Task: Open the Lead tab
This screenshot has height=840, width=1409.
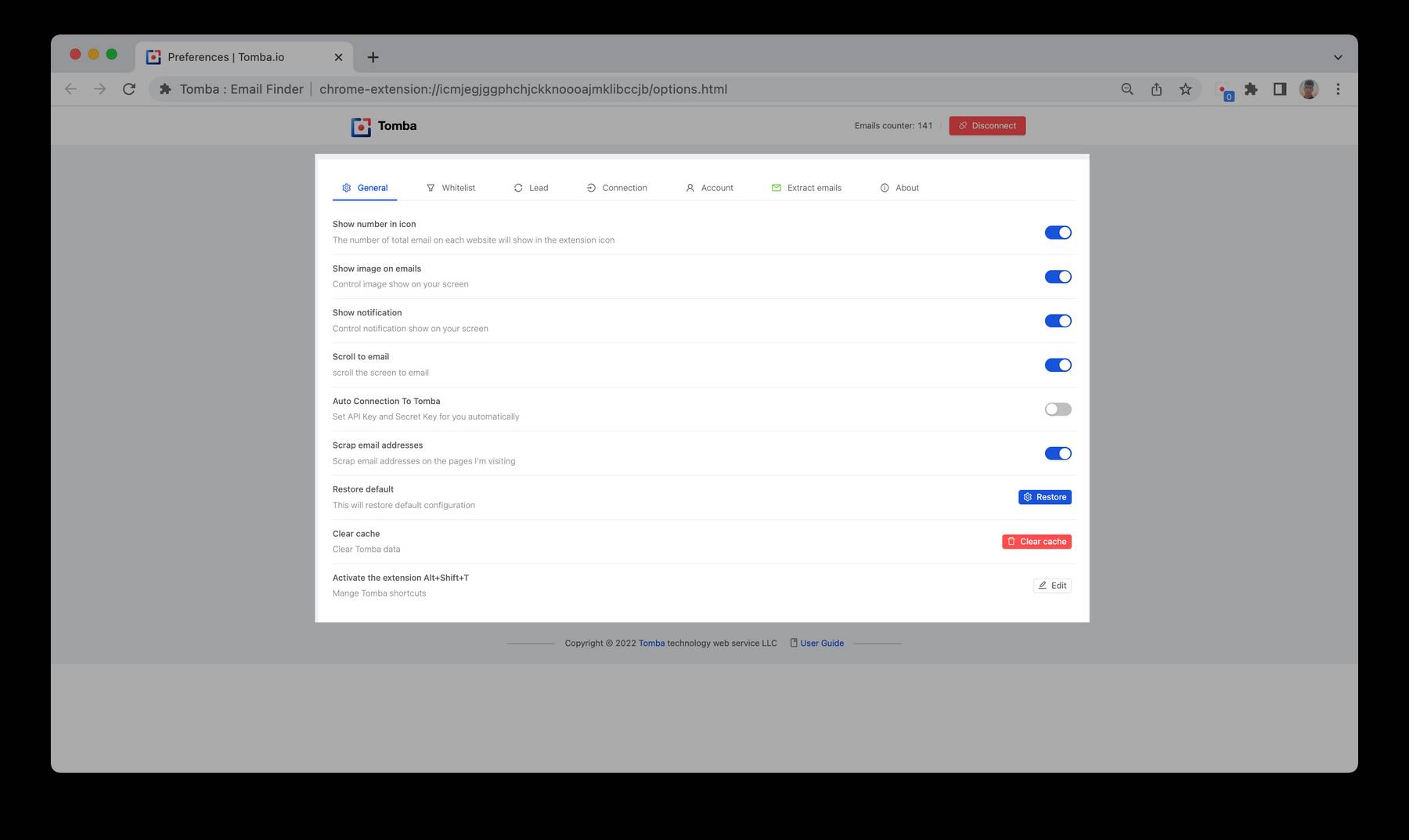Action: (531, 188)
